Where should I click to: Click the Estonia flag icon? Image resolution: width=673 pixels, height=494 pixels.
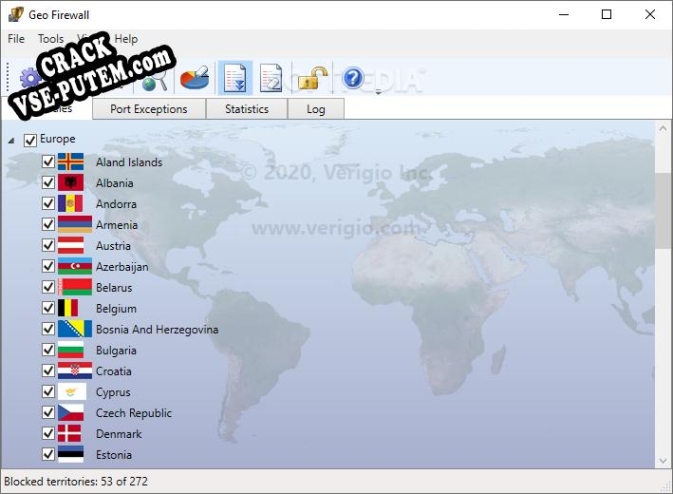click(x=70, y=455)
